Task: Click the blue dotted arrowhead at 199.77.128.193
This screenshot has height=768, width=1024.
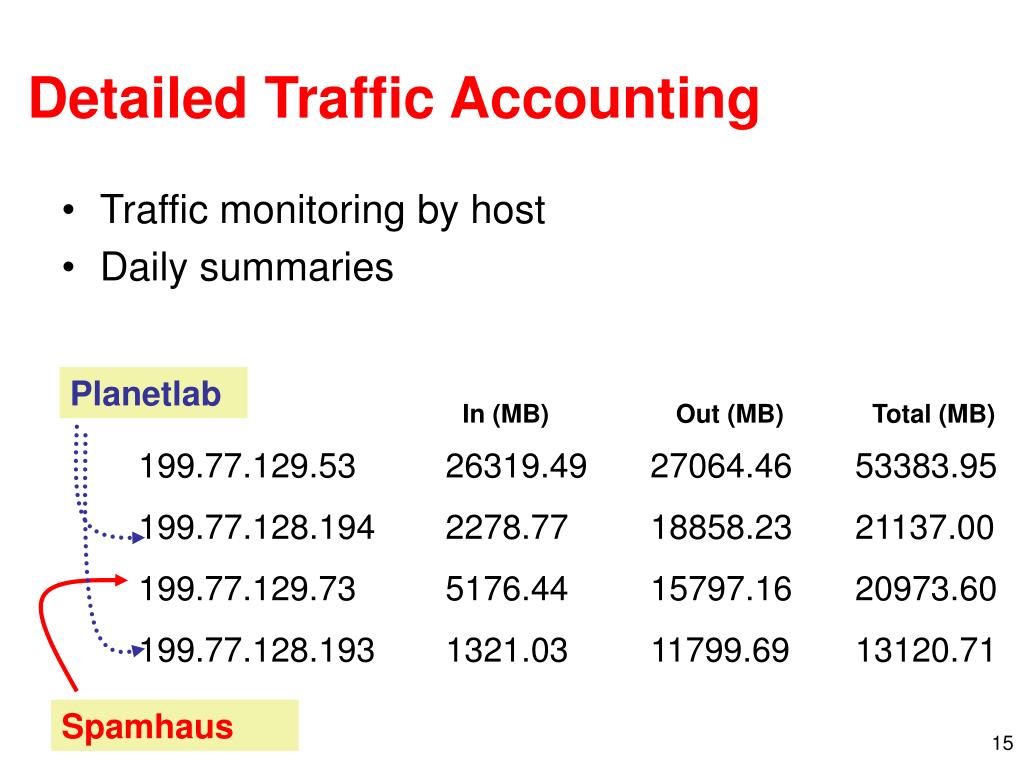Action: coord(138,650)
